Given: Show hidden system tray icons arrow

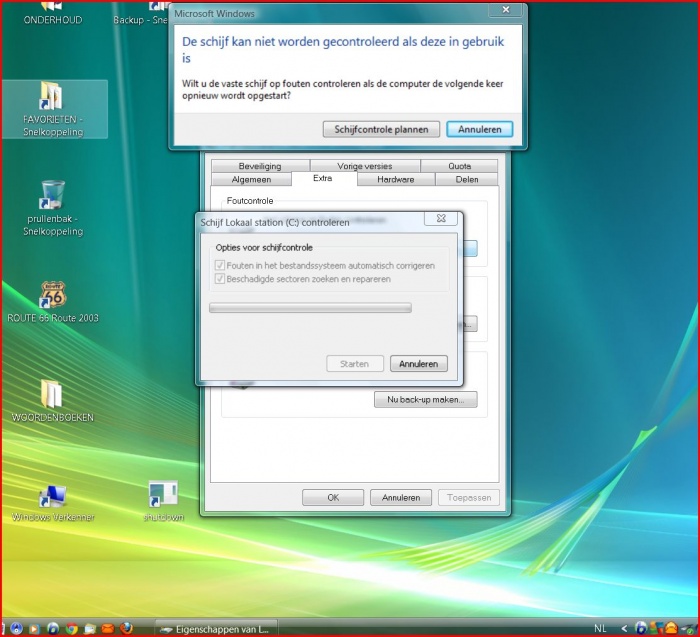Looking at the screenshot, I should pyautogui.click(x=624, y=629).
